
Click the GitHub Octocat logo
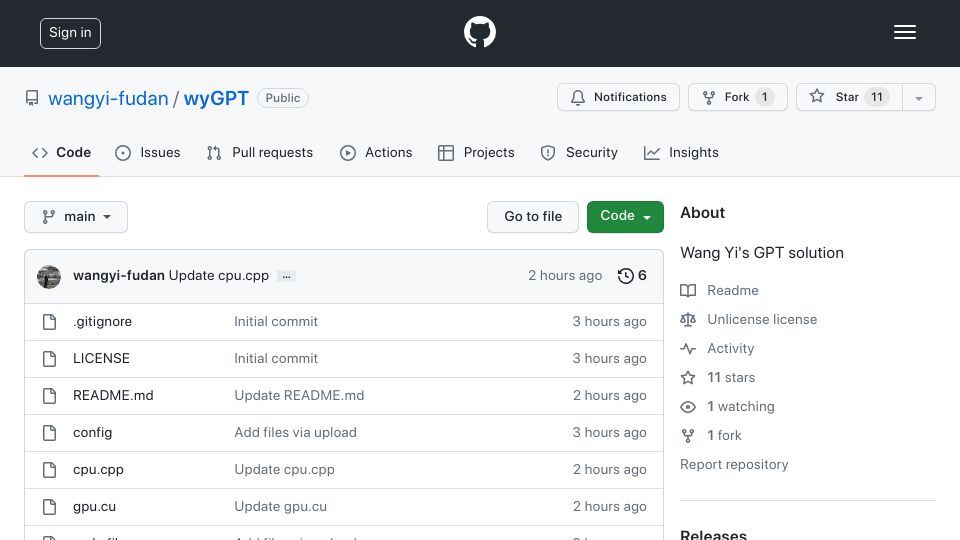pos(479,32)
